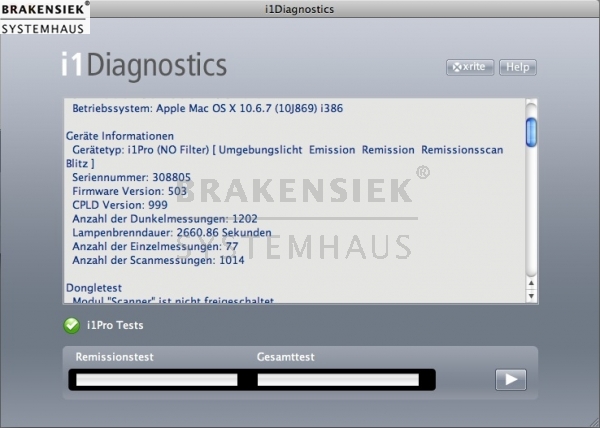Select 'Lampenbrenndauer: 2660.86 Sekunden' line

(x=172, y=233)
